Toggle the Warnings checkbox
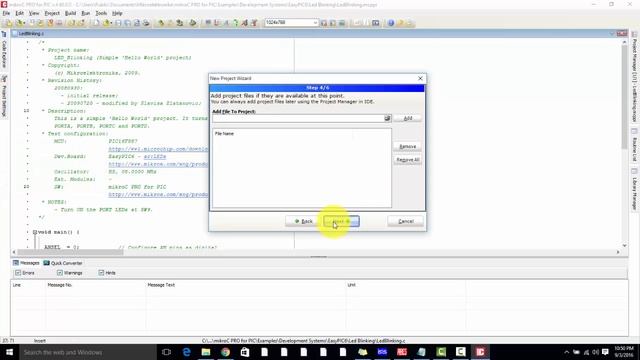Image resolution: width=640 pixels, height=360 pixels. coord(60,273)
